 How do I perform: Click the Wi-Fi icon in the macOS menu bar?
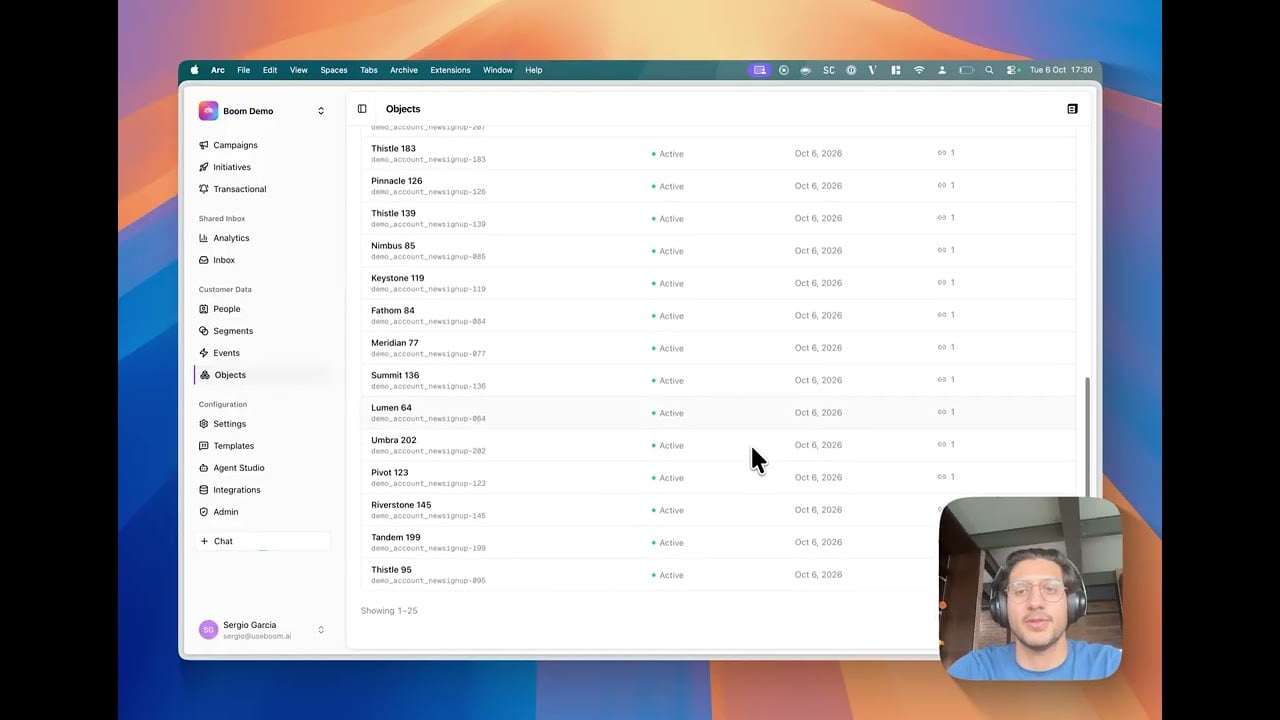coord(919,70)
